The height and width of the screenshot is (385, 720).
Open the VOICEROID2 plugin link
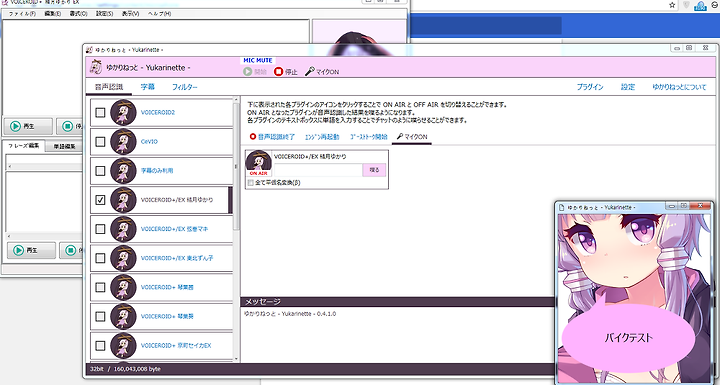pyautogui.click(x=158, y=113)
